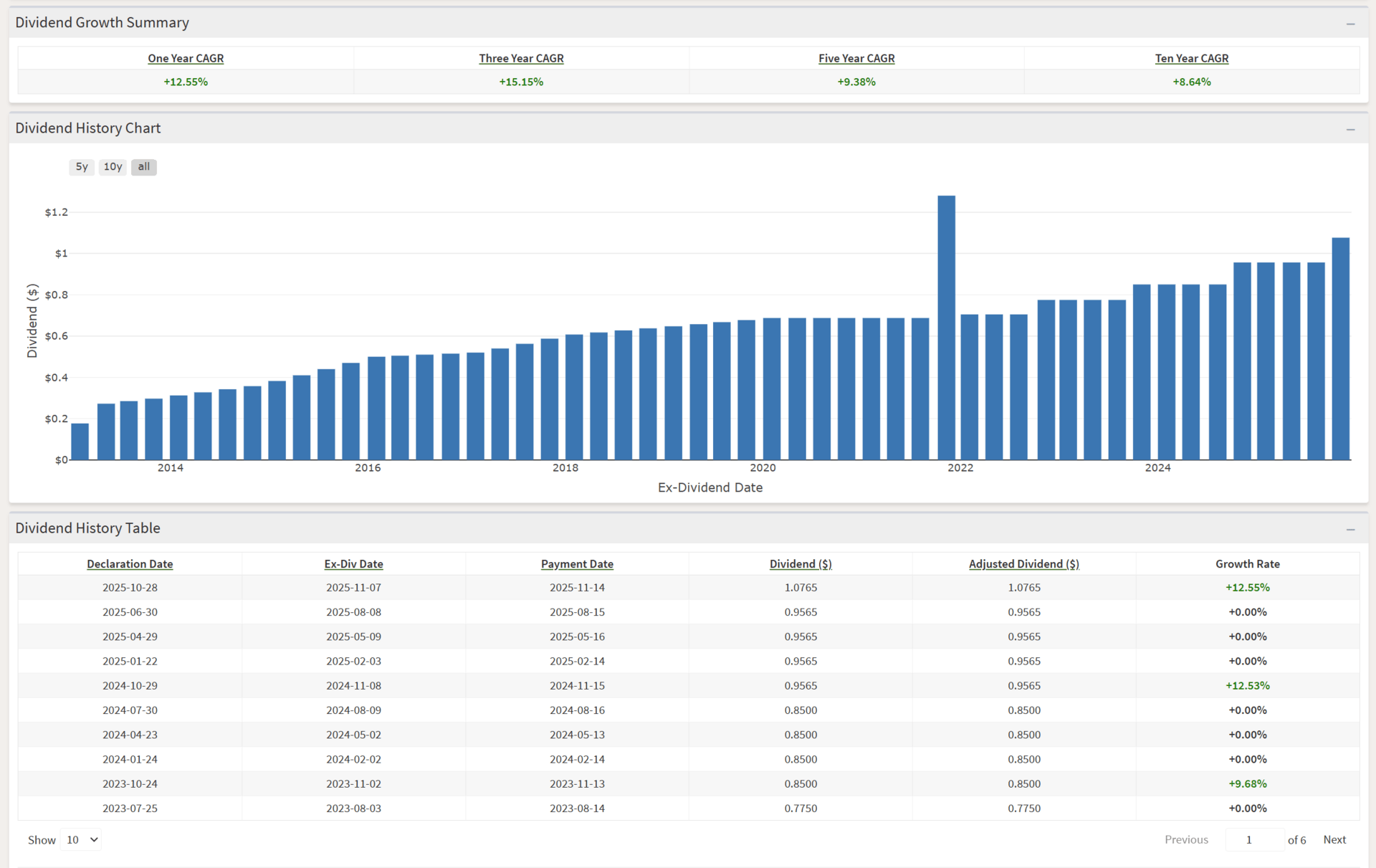Image resolution: width=1376 pixels, height=868 pixels.
Task: Click Previous page button
Action: tap(1185, 839)
